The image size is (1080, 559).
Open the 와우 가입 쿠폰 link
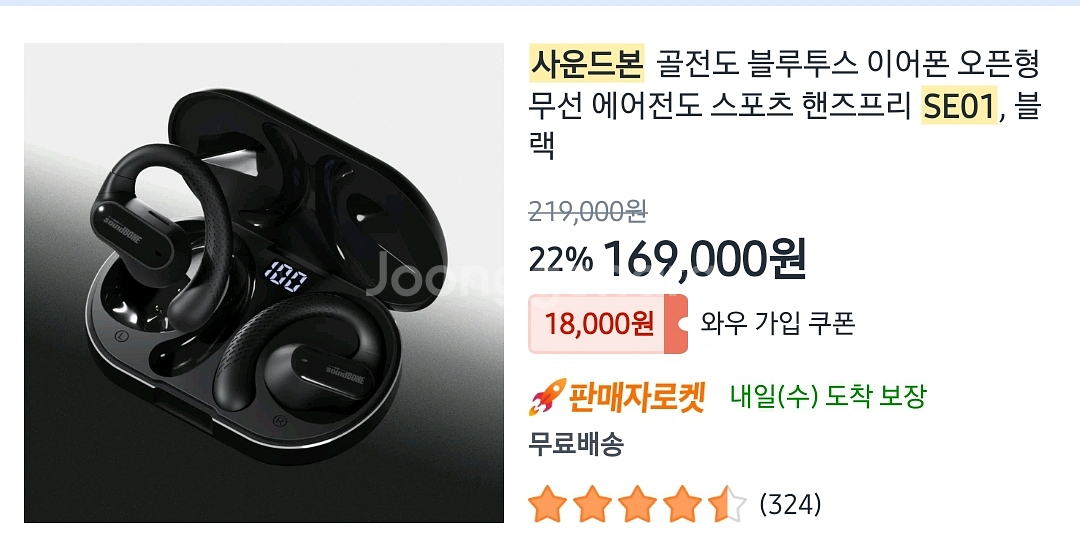pos(778,323)
